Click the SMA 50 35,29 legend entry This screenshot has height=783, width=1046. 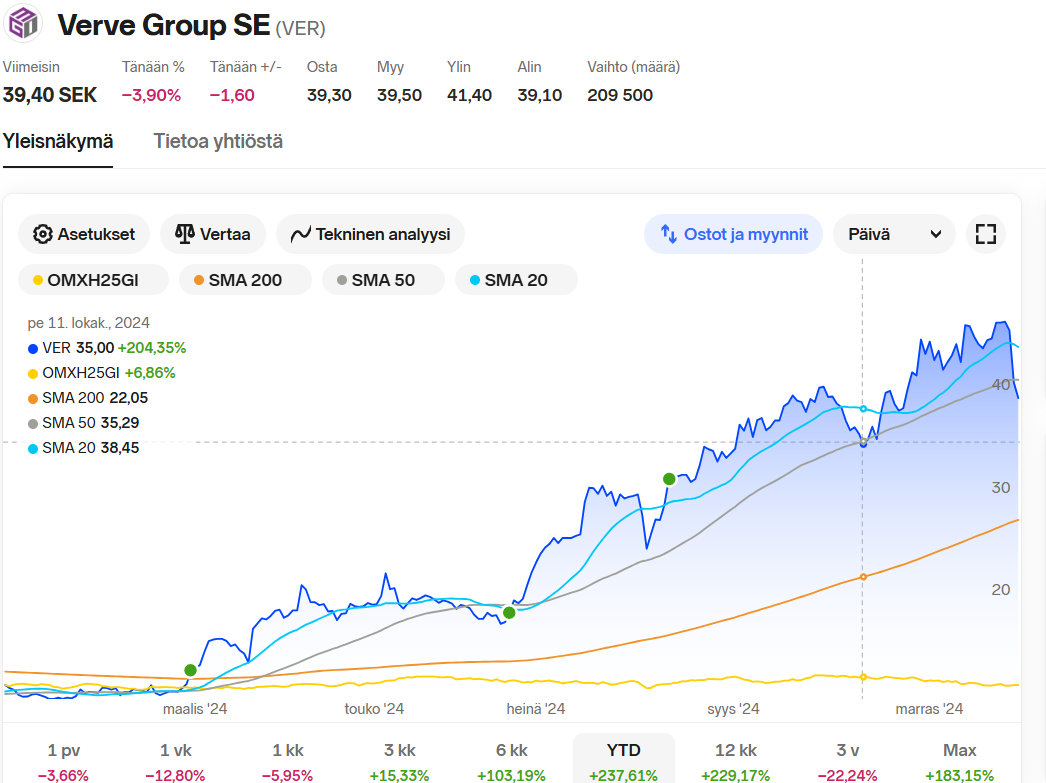point(83,423)
